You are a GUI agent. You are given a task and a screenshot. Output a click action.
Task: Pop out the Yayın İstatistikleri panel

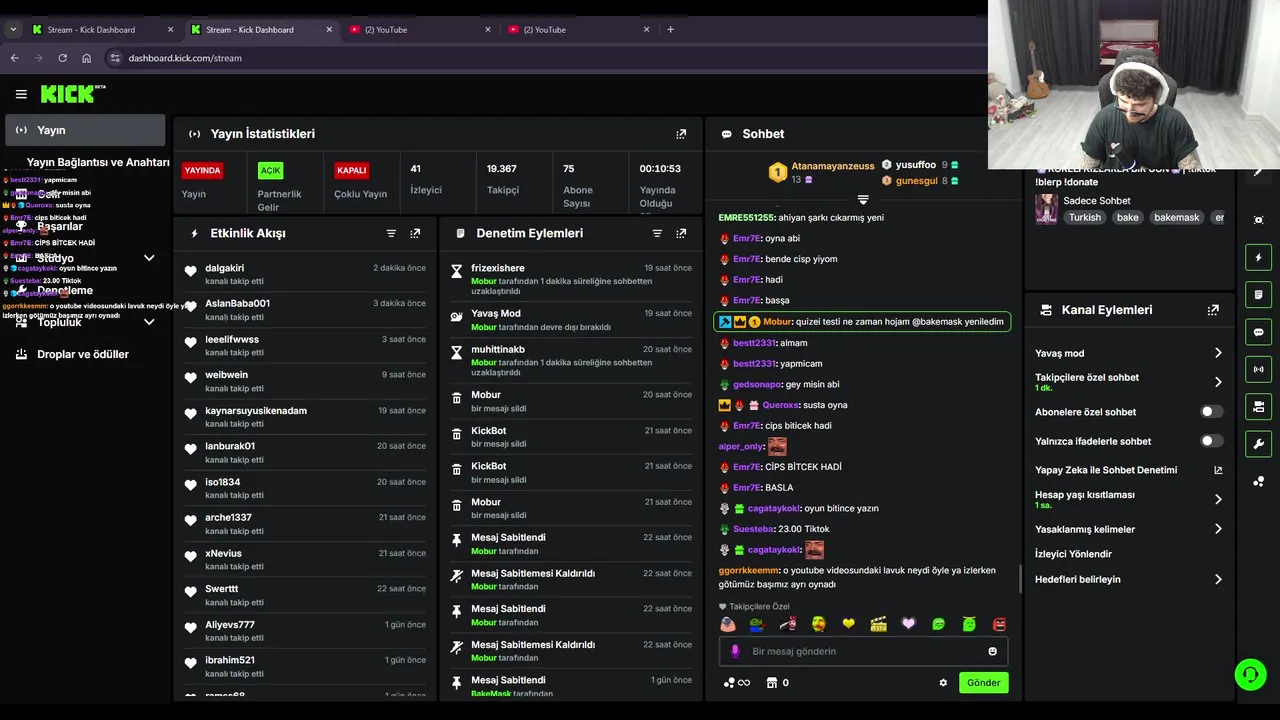click(x=681, y=134)
